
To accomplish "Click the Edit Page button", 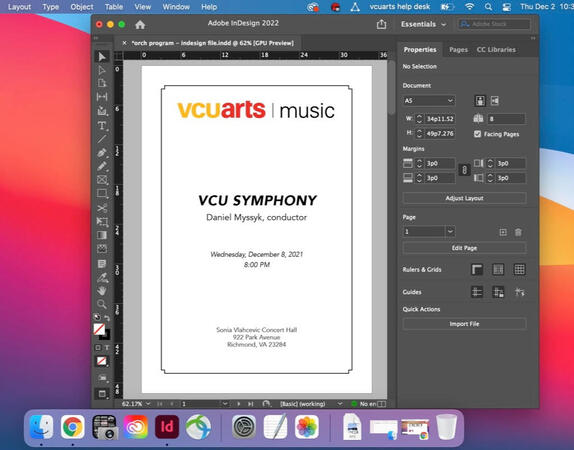I will [465, 248].
